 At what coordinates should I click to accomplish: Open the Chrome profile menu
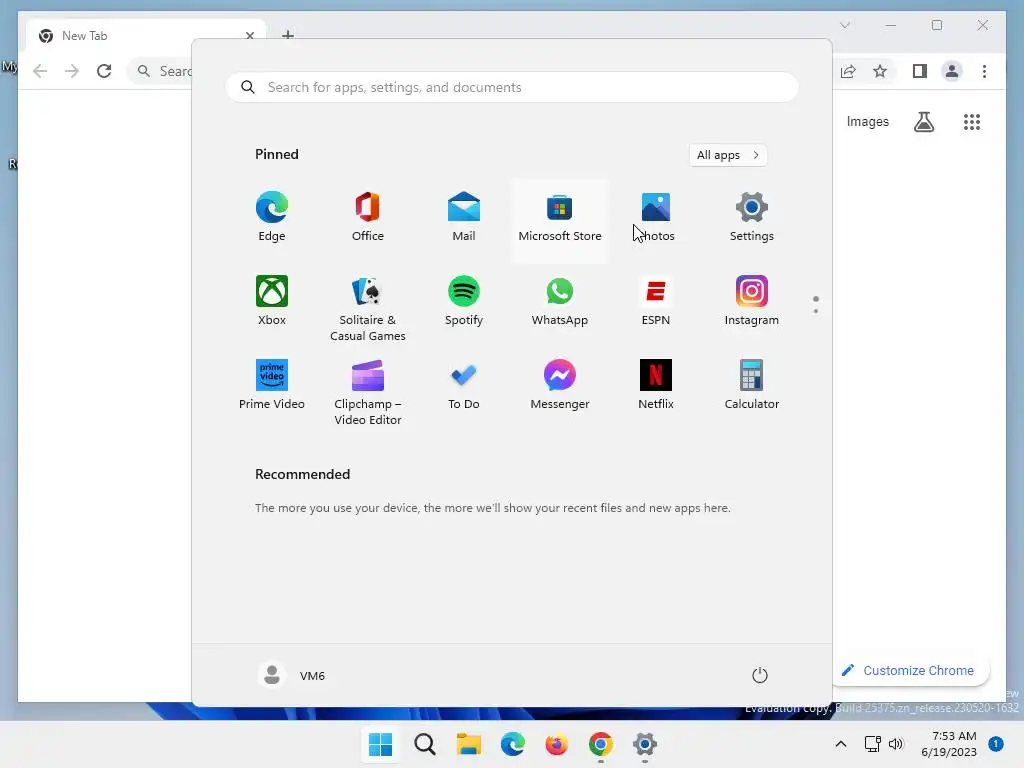(x=952, y=71)
